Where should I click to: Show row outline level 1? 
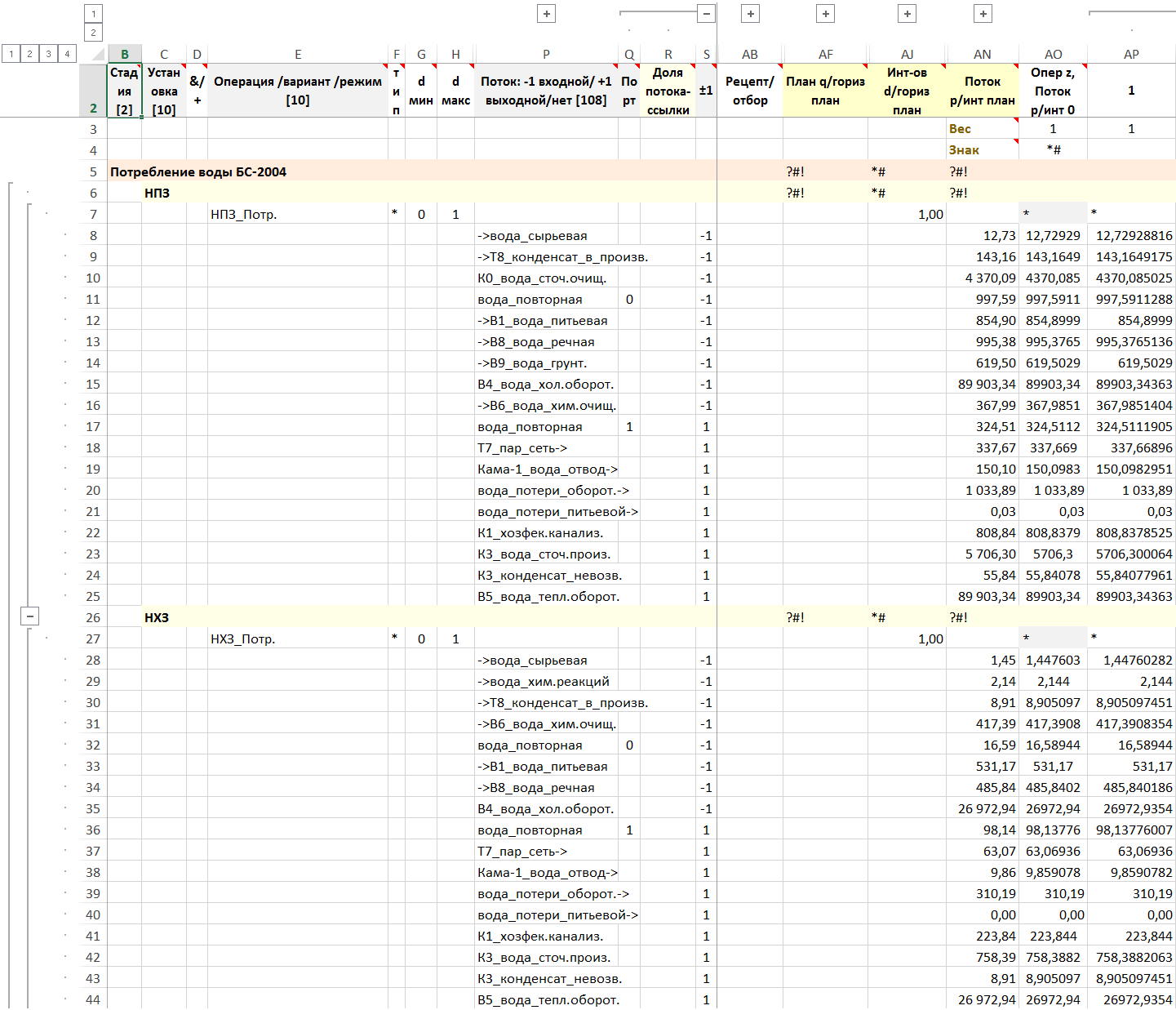click(x=11, y=54)
